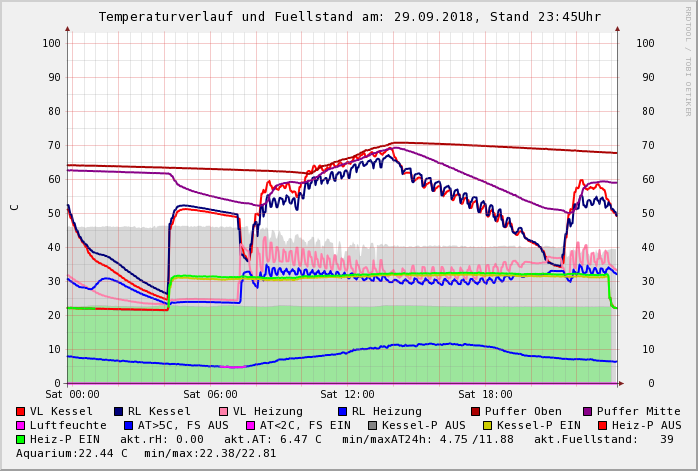Select the Sat 06:00 time axis label
Viewport: 698px width, 471px height.
pos(210,395)
